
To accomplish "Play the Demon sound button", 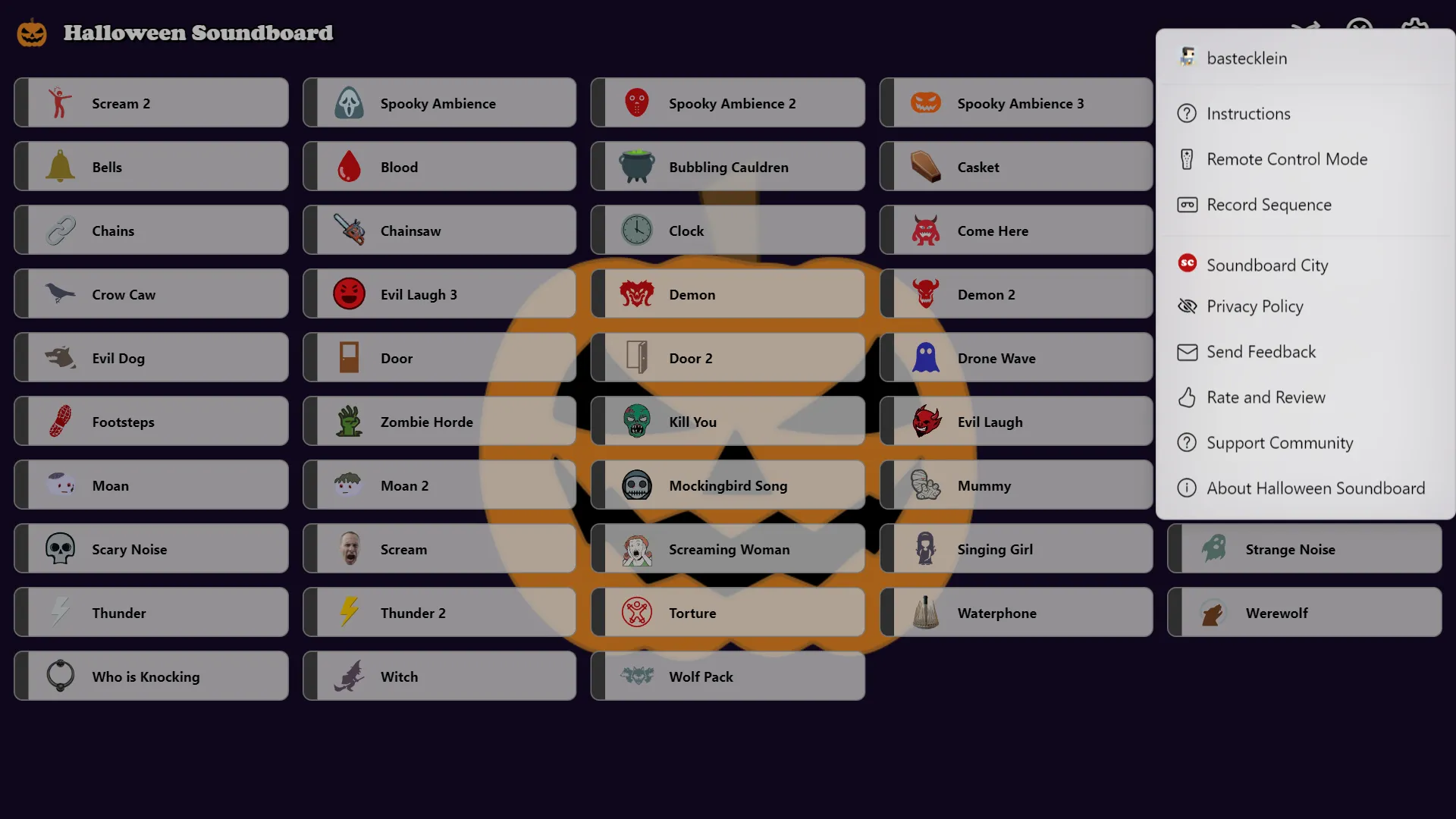I will (x=728, y=293).
